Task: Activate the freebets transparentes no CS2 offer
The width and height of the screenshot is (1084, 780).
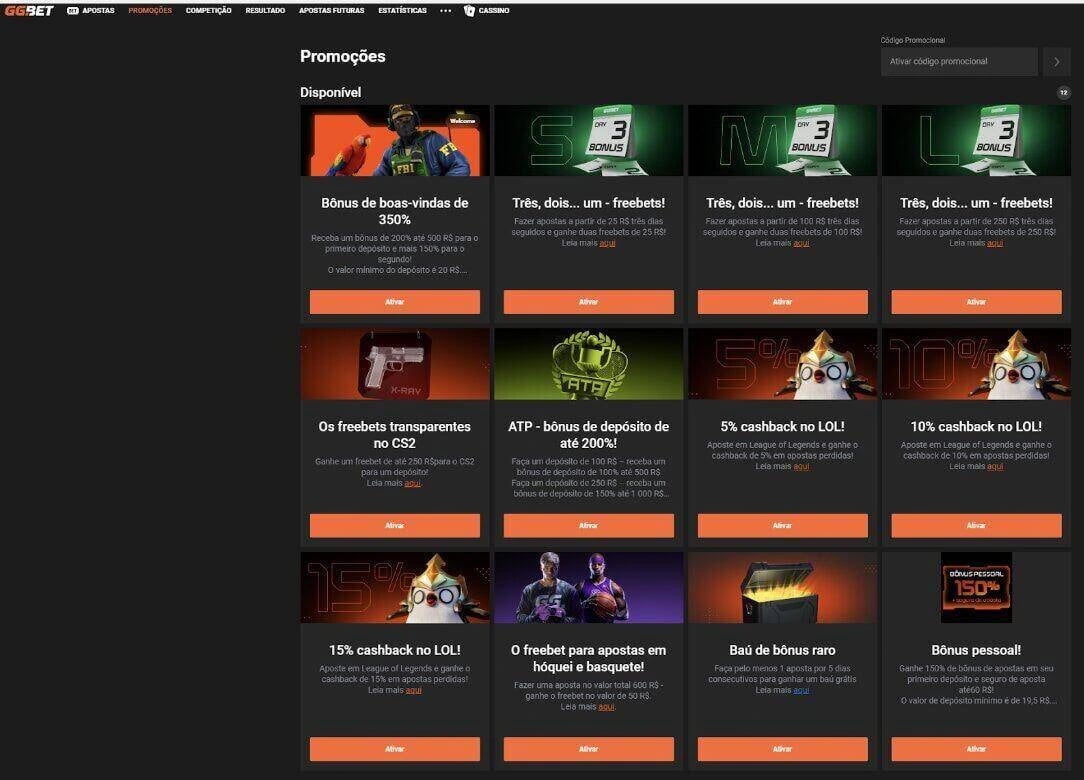Action: pyautogui.click(x=395, y=526)
